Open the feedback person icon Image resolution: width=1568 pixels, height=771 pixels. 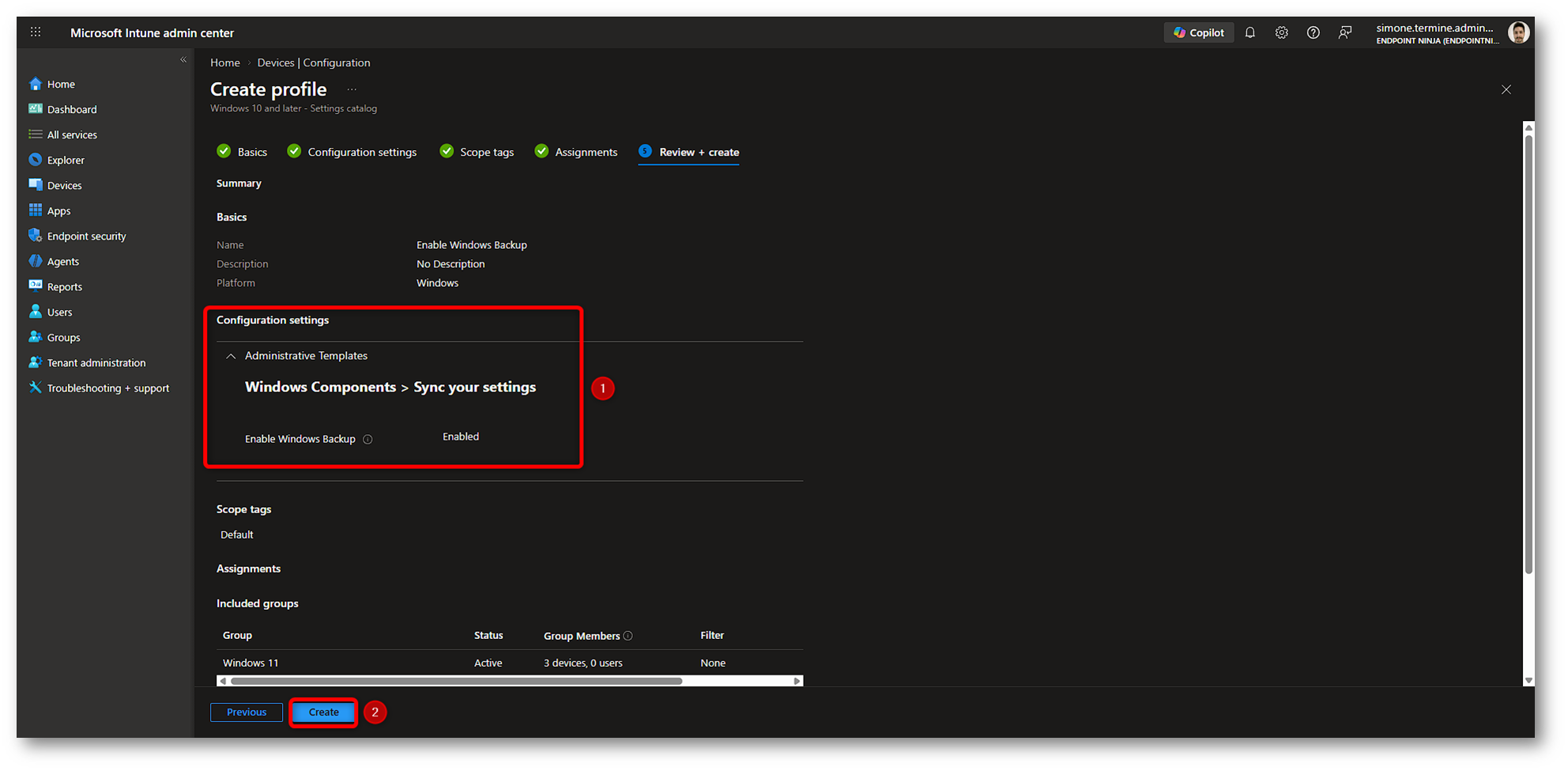click(x=1345, y=32)
